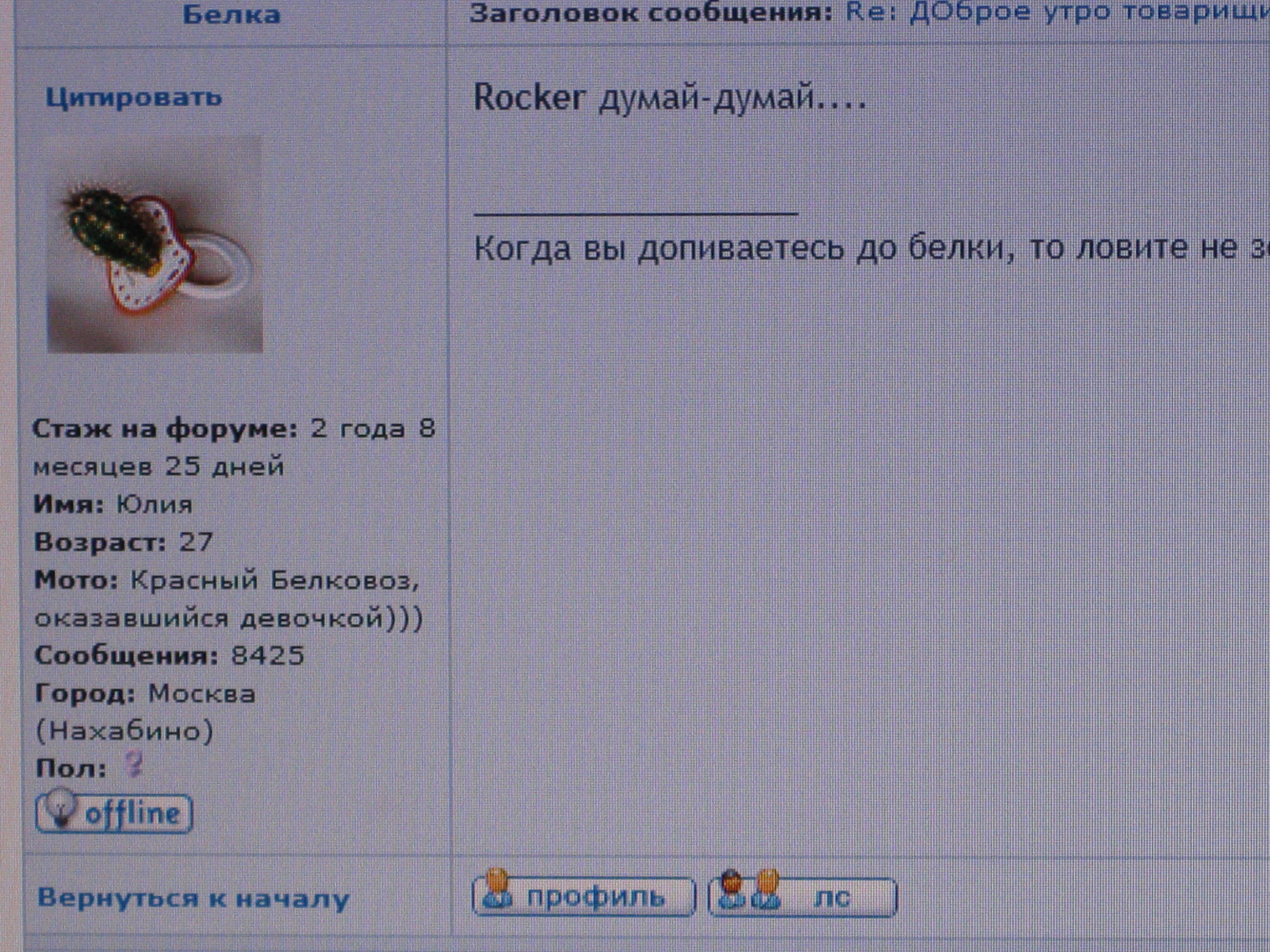1270x952 pixels.
Task: Click the Возраст 27 field
Action: [124, 542]
